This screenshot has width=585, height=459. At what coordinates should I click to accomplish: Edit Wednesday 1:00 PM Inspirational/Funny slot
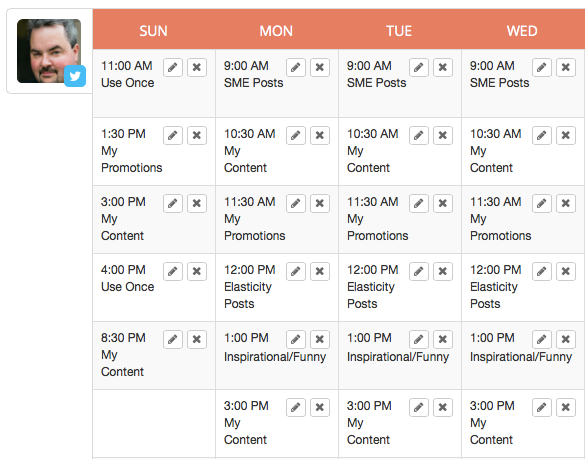(542, 339)
